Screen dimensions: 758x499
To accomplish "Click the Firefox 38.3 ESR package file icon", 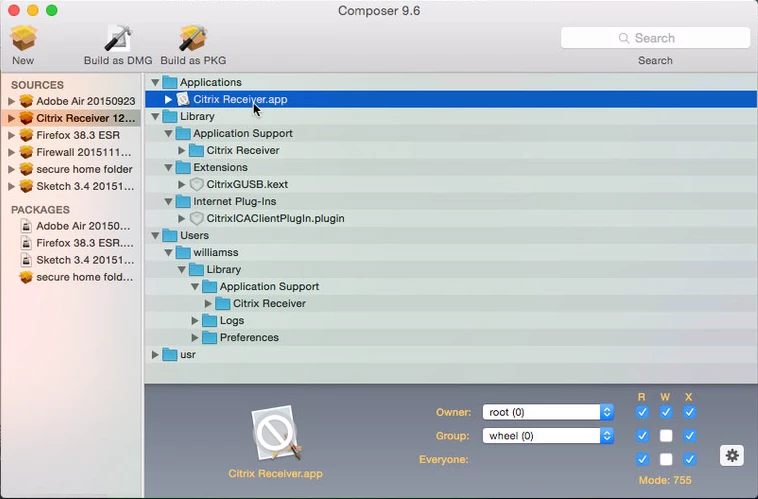I will [26, 243].
